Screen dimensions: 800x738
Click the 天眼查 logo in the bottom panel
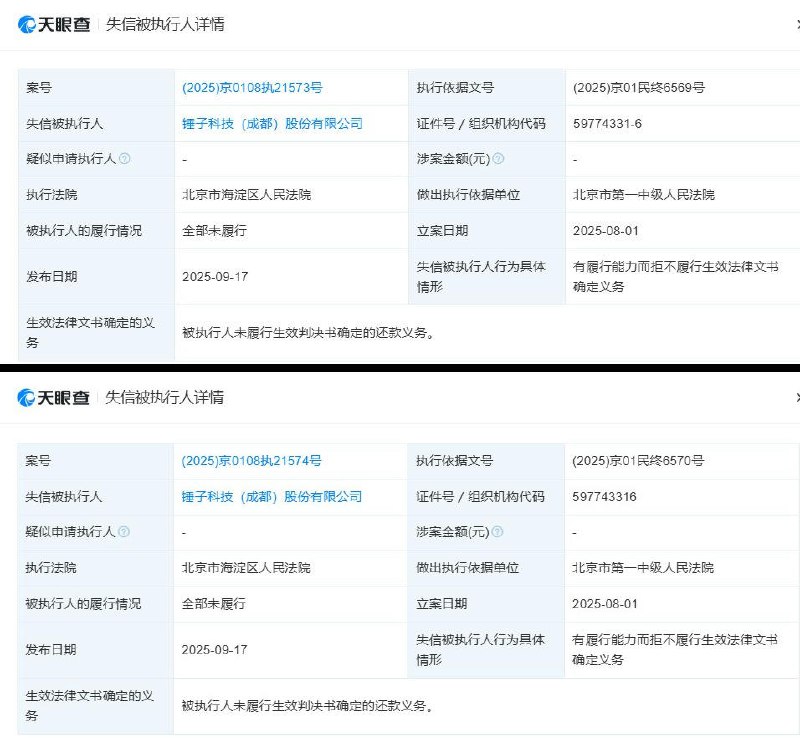54,398
